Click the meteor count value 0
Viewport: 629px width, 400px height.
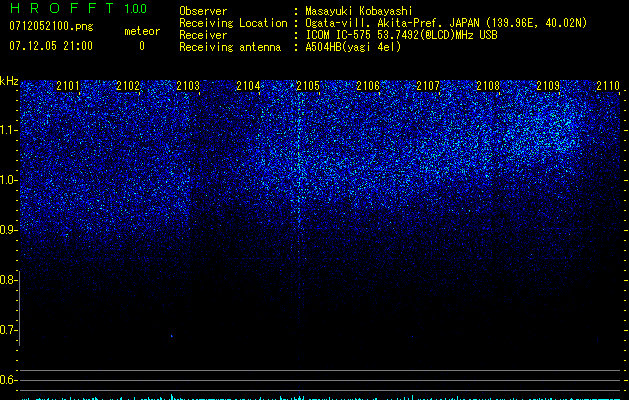click(142, 46)
